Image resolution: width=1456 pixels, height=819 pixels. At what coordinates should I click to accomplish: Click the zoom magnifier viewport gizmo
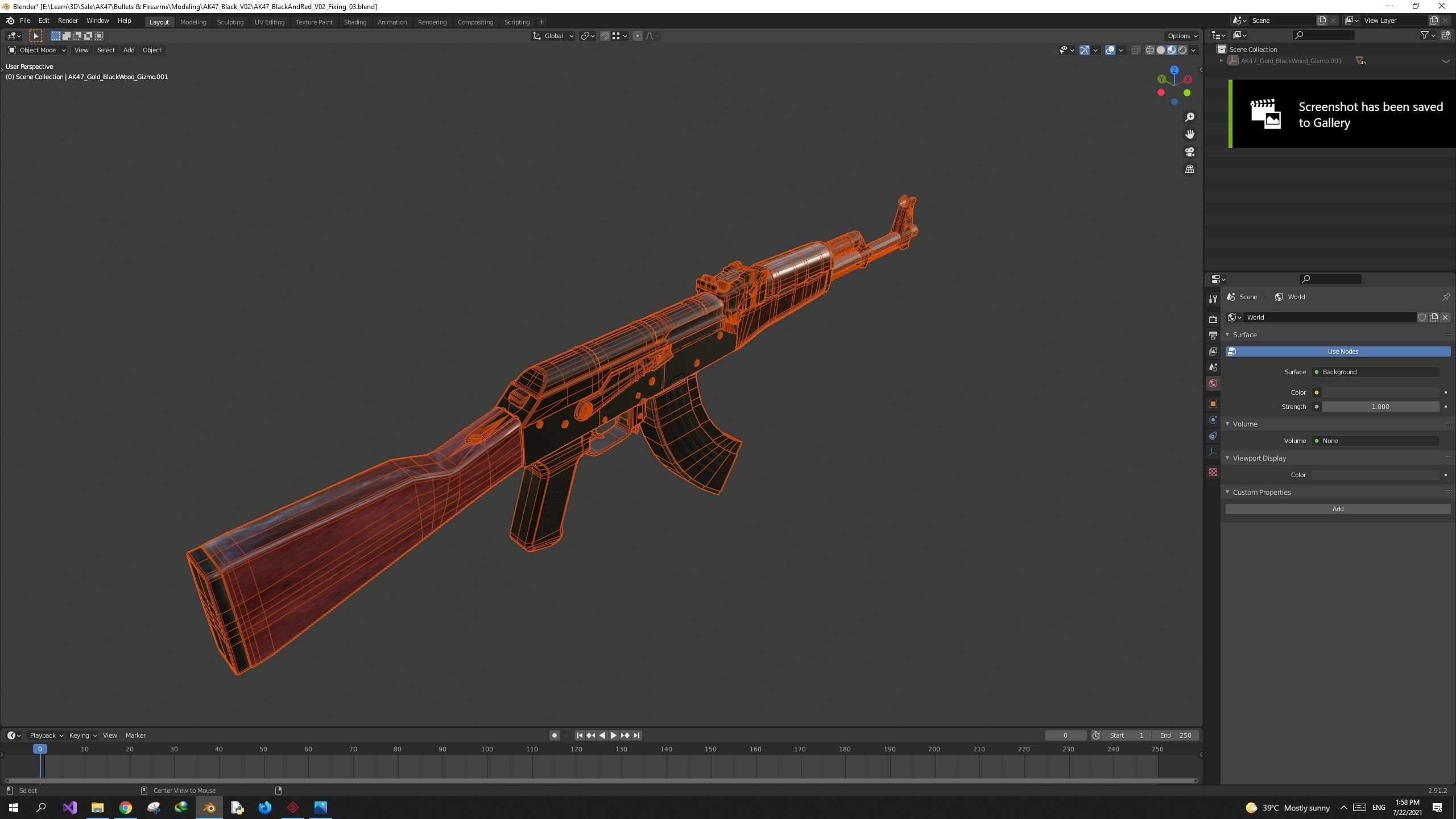[1189, 117]
